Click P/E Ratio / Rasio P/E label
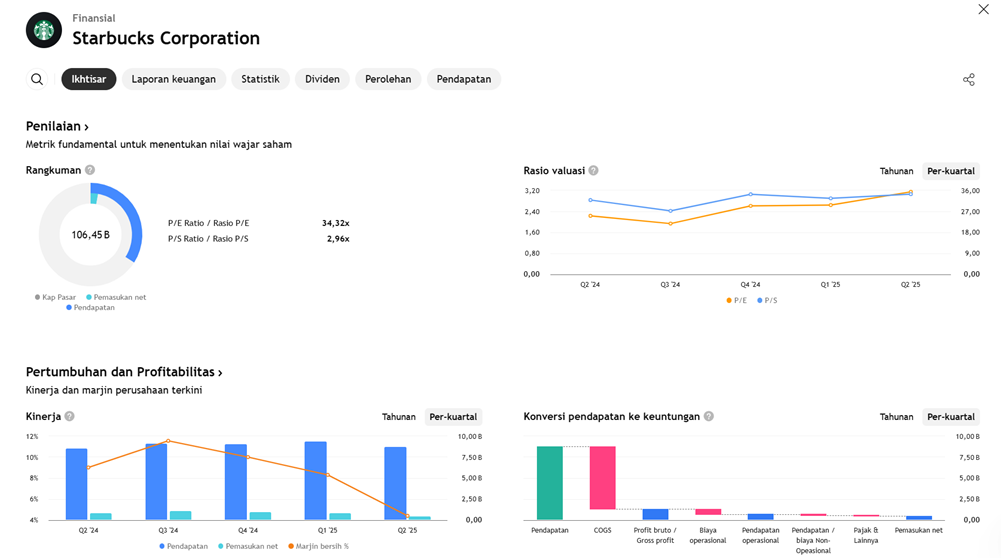 tap(208, 223)
